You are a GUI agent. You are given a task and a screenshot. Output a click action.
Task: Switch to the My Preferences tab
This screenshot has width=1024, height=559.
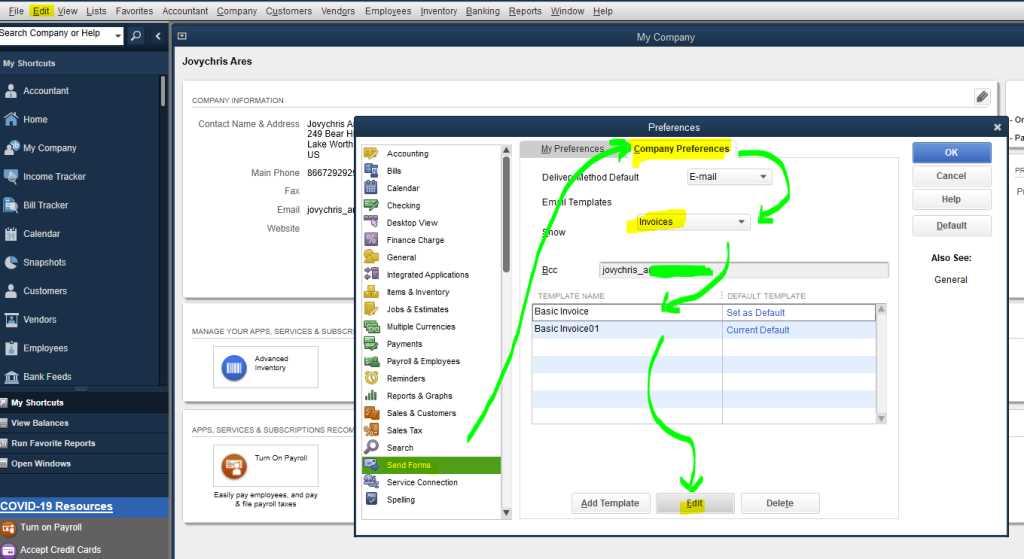coord(572,149)
